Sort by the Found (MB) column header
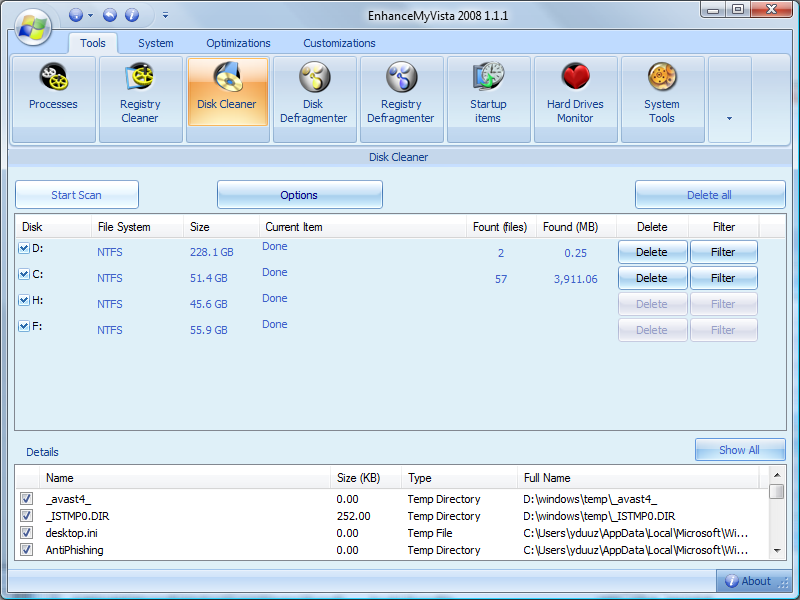Screen dimensions: 800x600 point(576,227)
